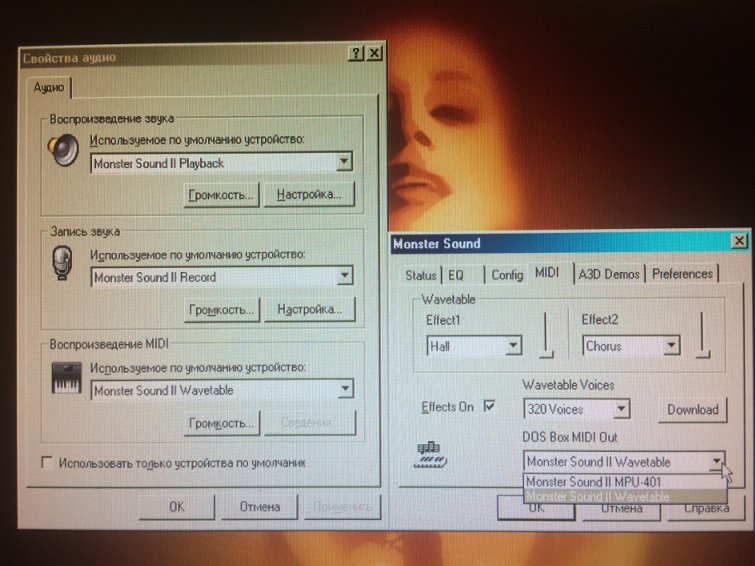Click Справка button in Monster Sound window
755x566 pixels.
coord(706,508)
